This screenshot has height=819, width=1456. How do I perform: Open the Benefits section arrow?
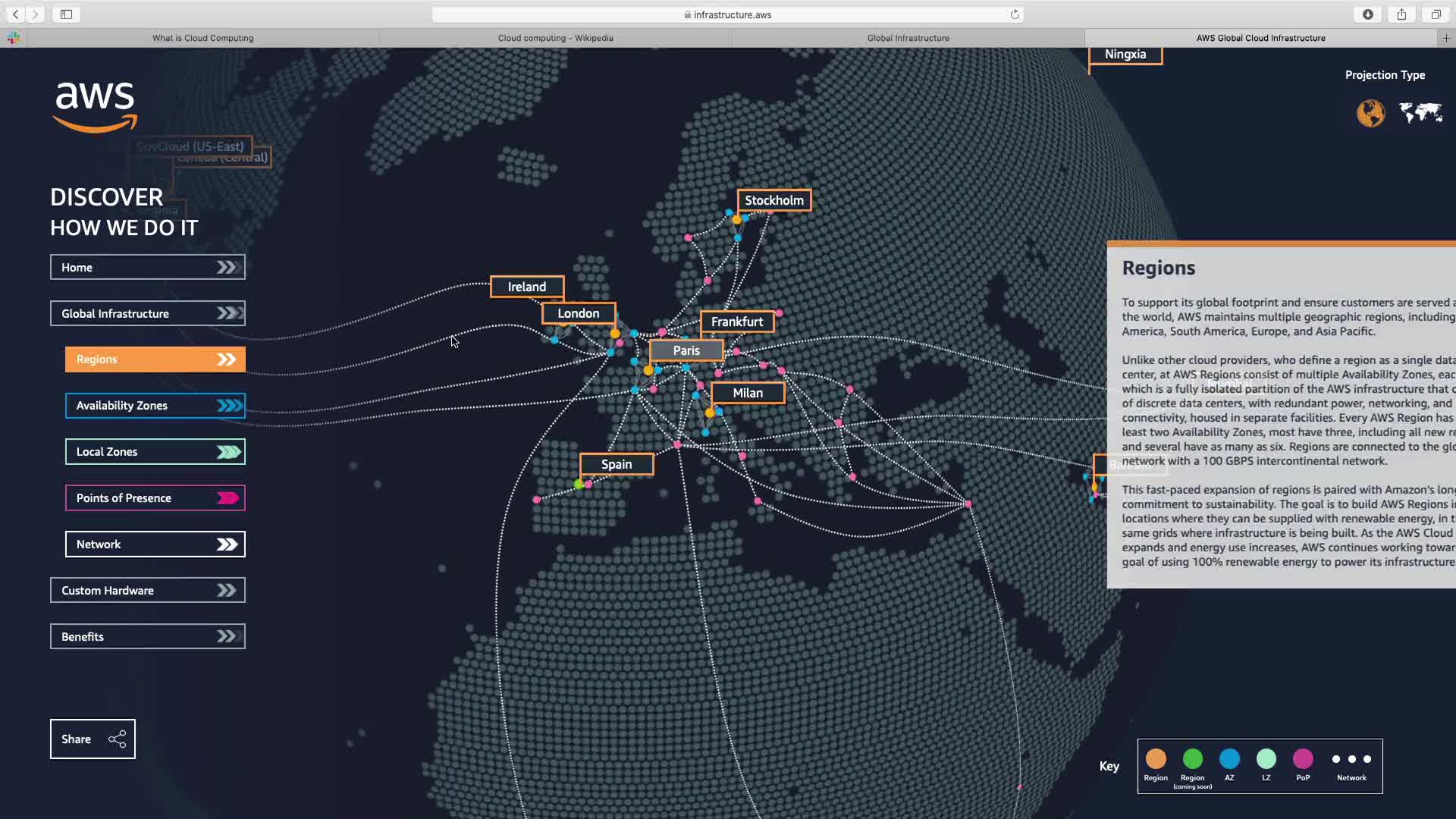pyautogui.click(x=226, y=637)
